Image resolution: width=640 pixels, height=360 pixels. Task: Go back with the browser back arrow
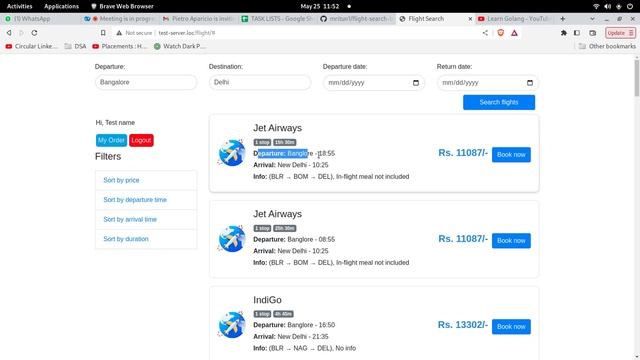(x=9, y=33)
